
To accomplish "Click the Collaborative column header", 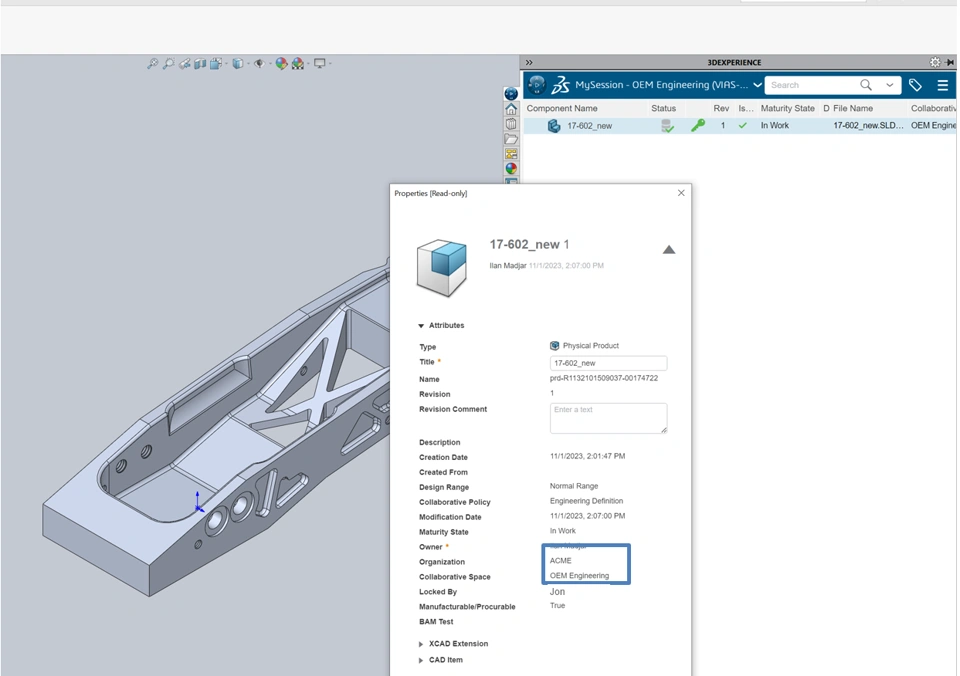I will click(x=933, y=108).
